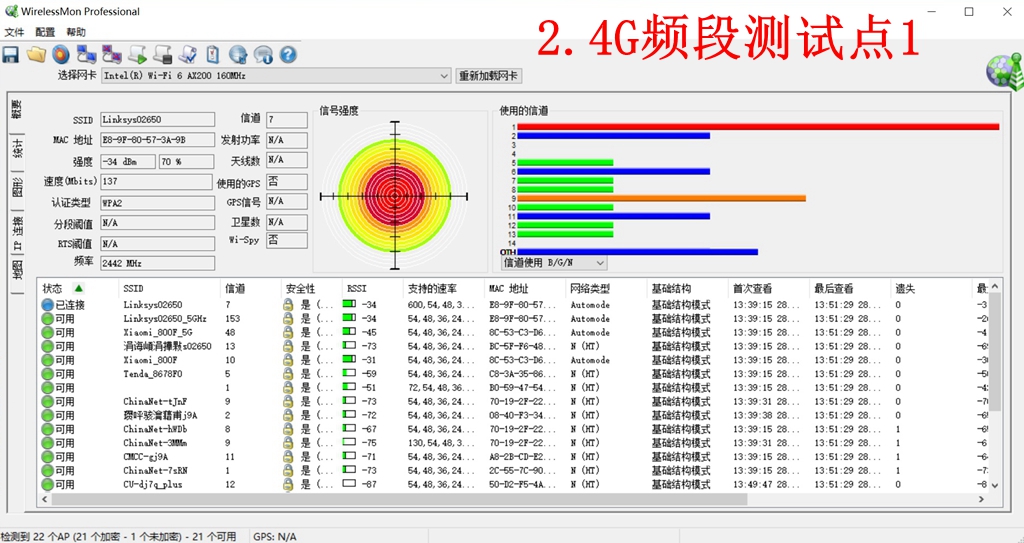Open the 帮助 menu
1024x543 pixels.
point(76,32)
